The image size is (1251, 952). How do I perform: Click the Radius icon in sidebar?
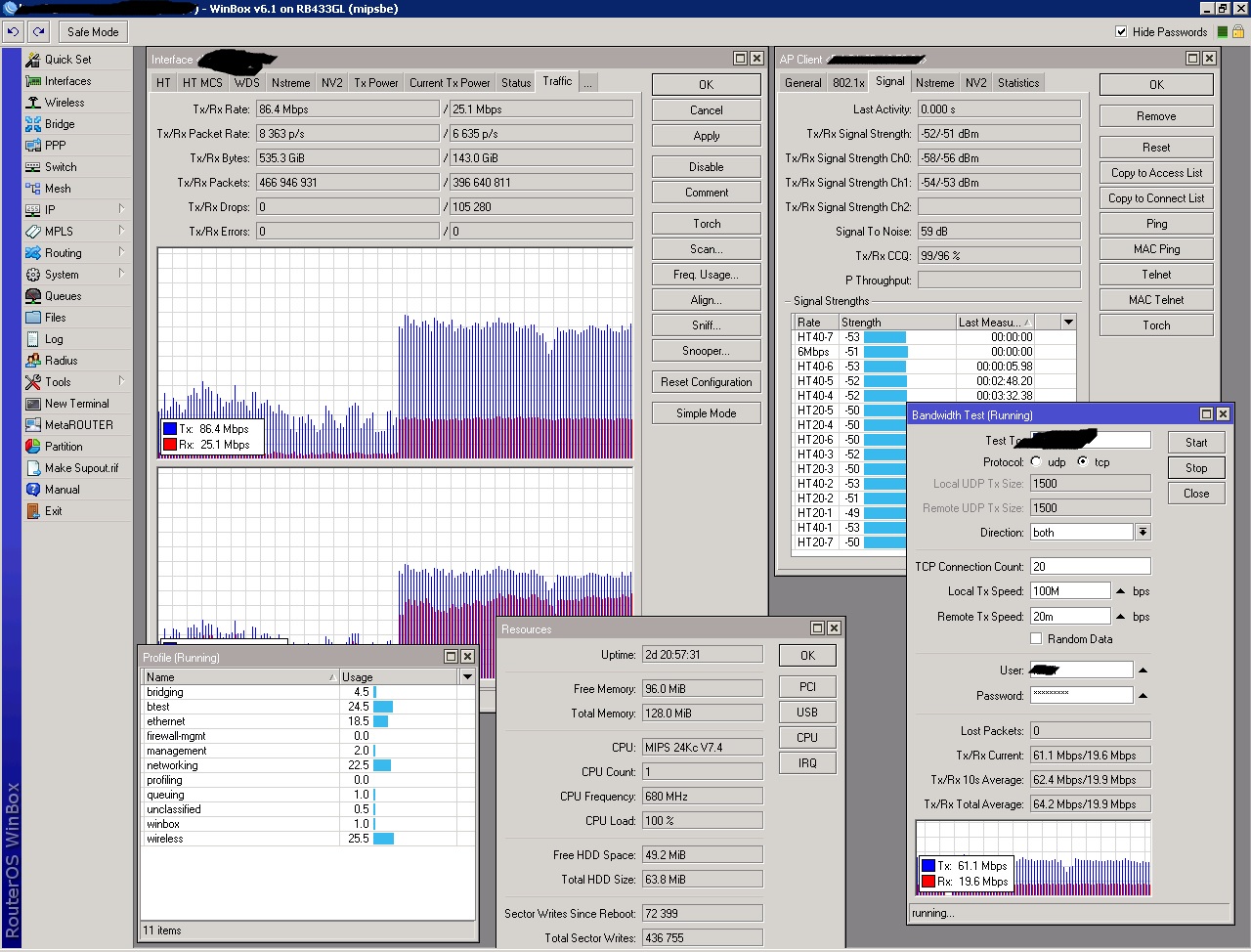tap(33, 361)
